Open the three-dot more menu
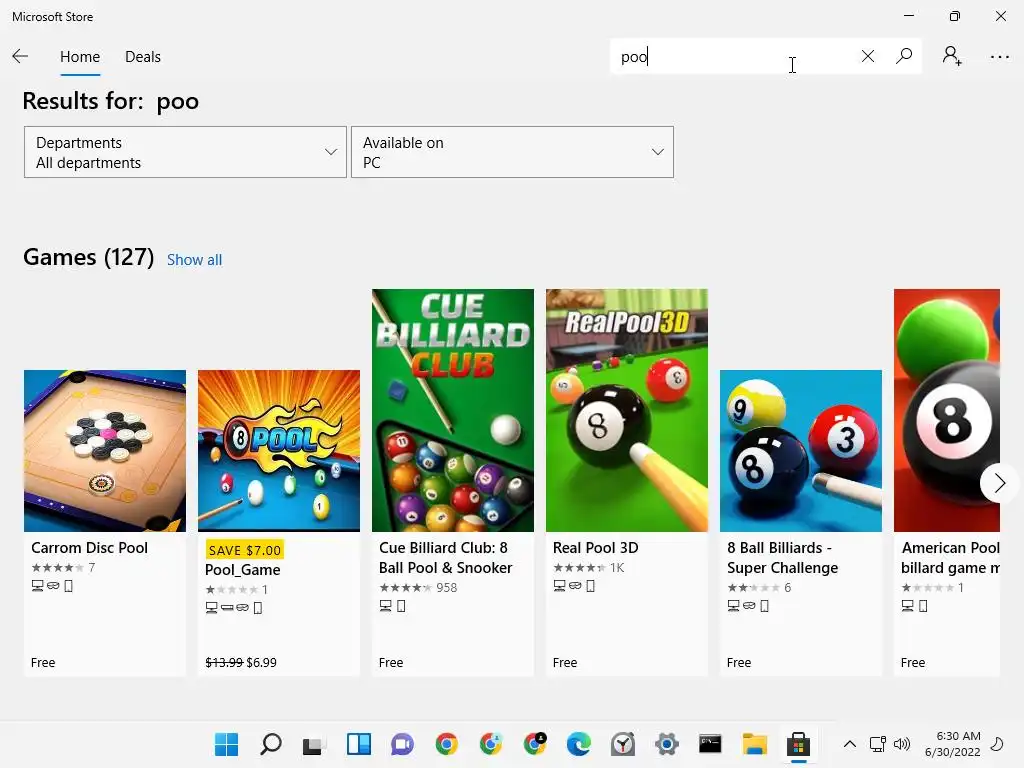1024x768 pixels. tap(999, 57)
